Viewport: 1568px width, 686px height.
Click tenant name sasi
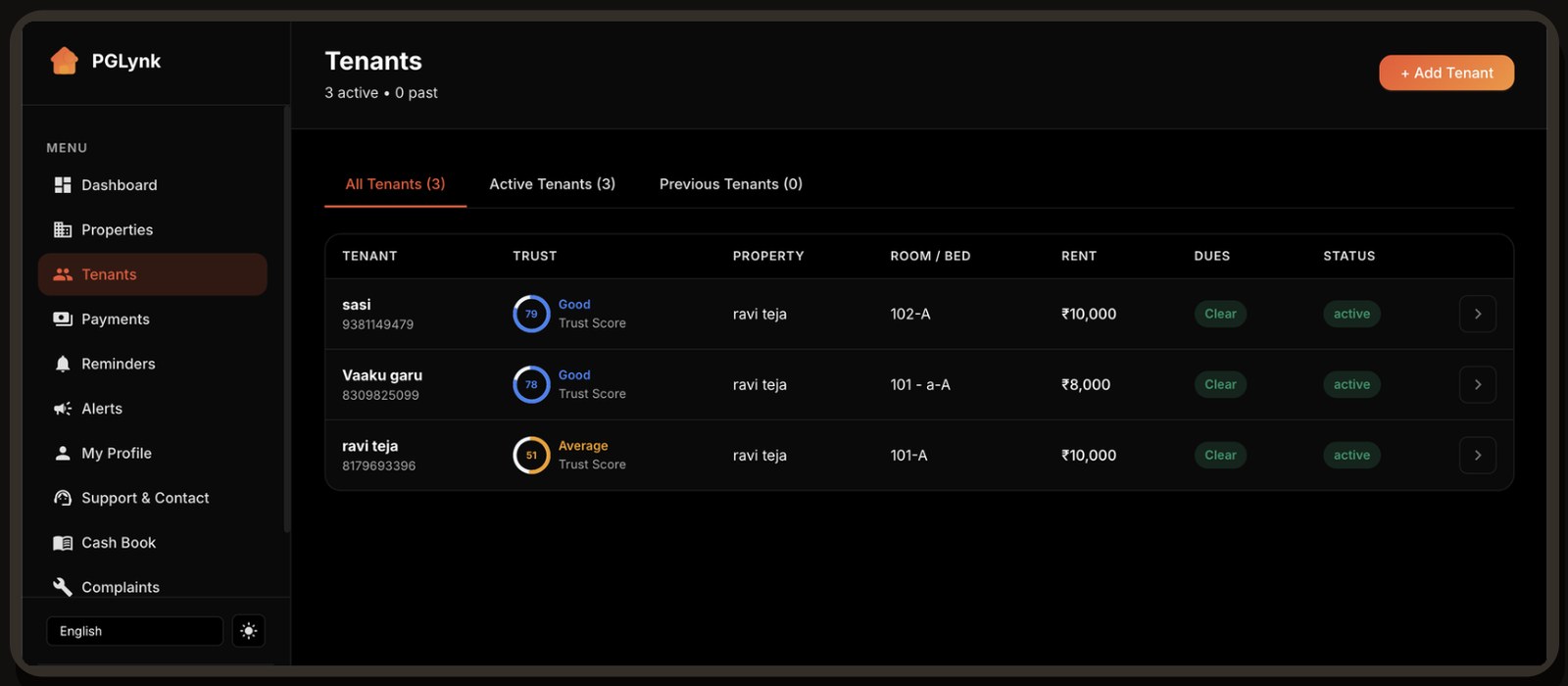click(x=357, y=305)
